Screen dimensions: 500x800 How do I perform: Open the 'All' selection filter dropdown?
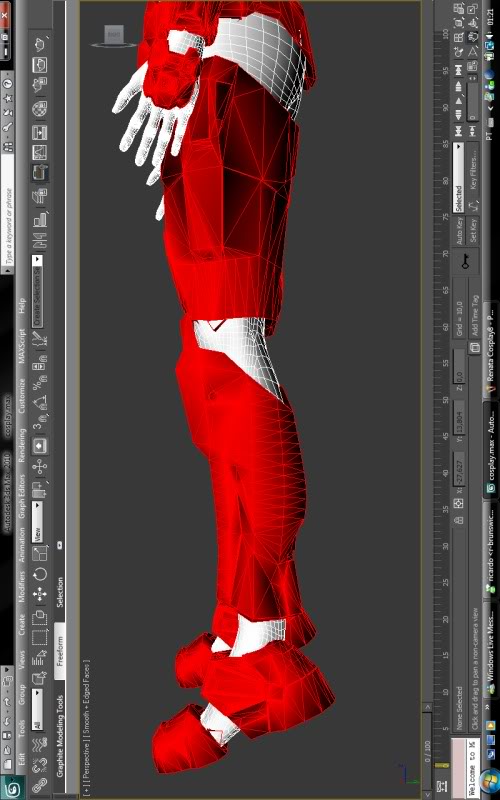click(x=37, y=710)
